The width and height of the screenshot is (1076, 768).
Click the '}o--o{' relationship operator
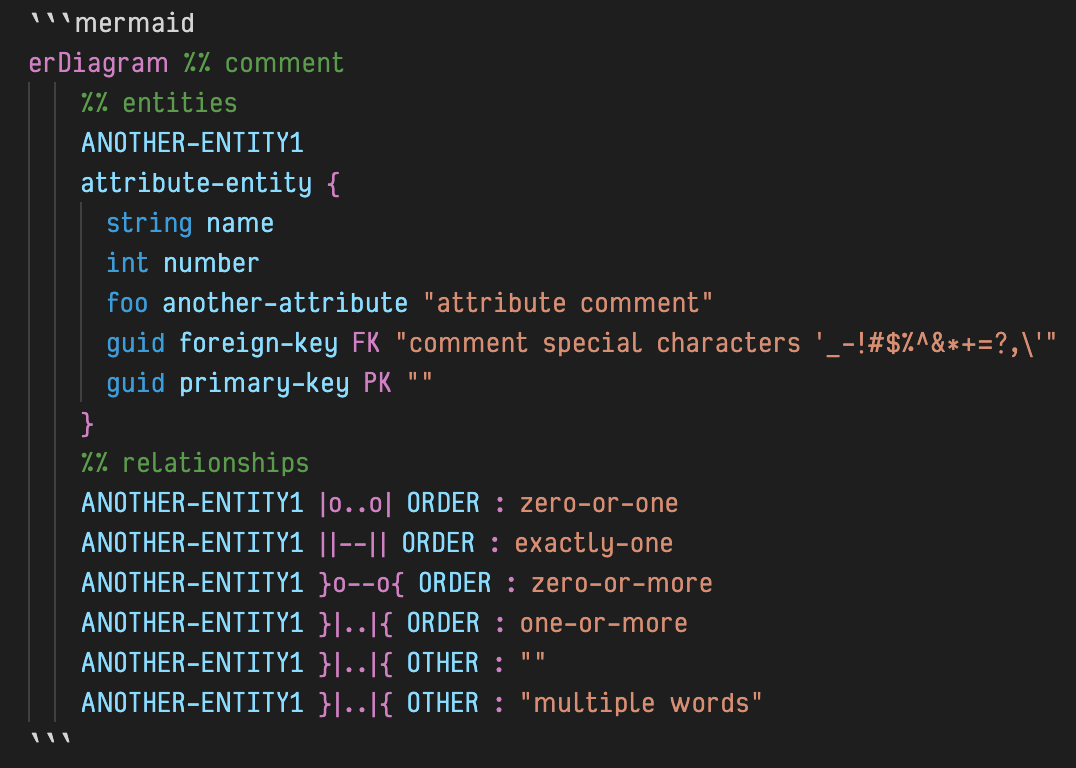[362, 583]
